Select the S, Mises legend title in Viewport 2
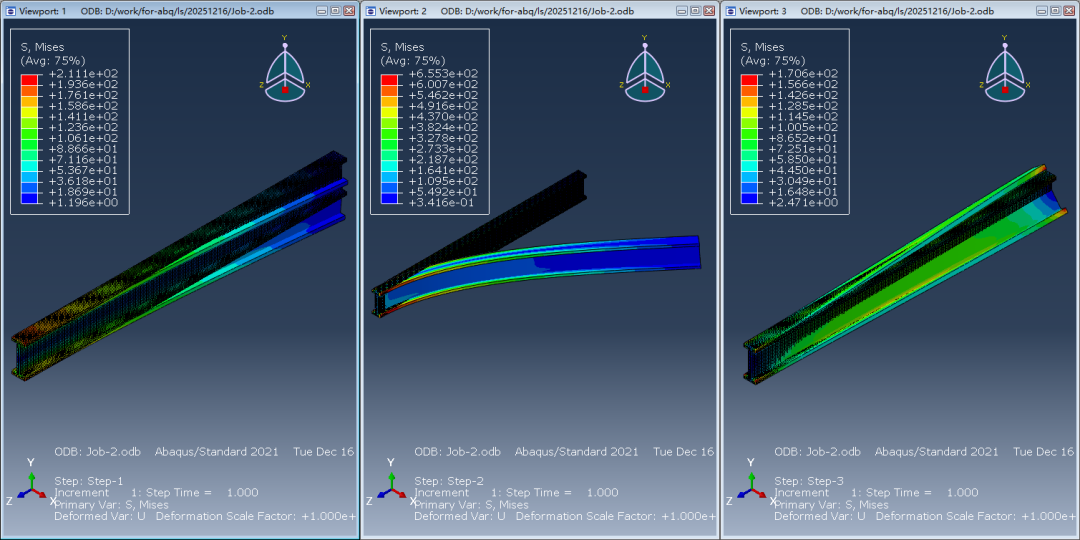 403,47
